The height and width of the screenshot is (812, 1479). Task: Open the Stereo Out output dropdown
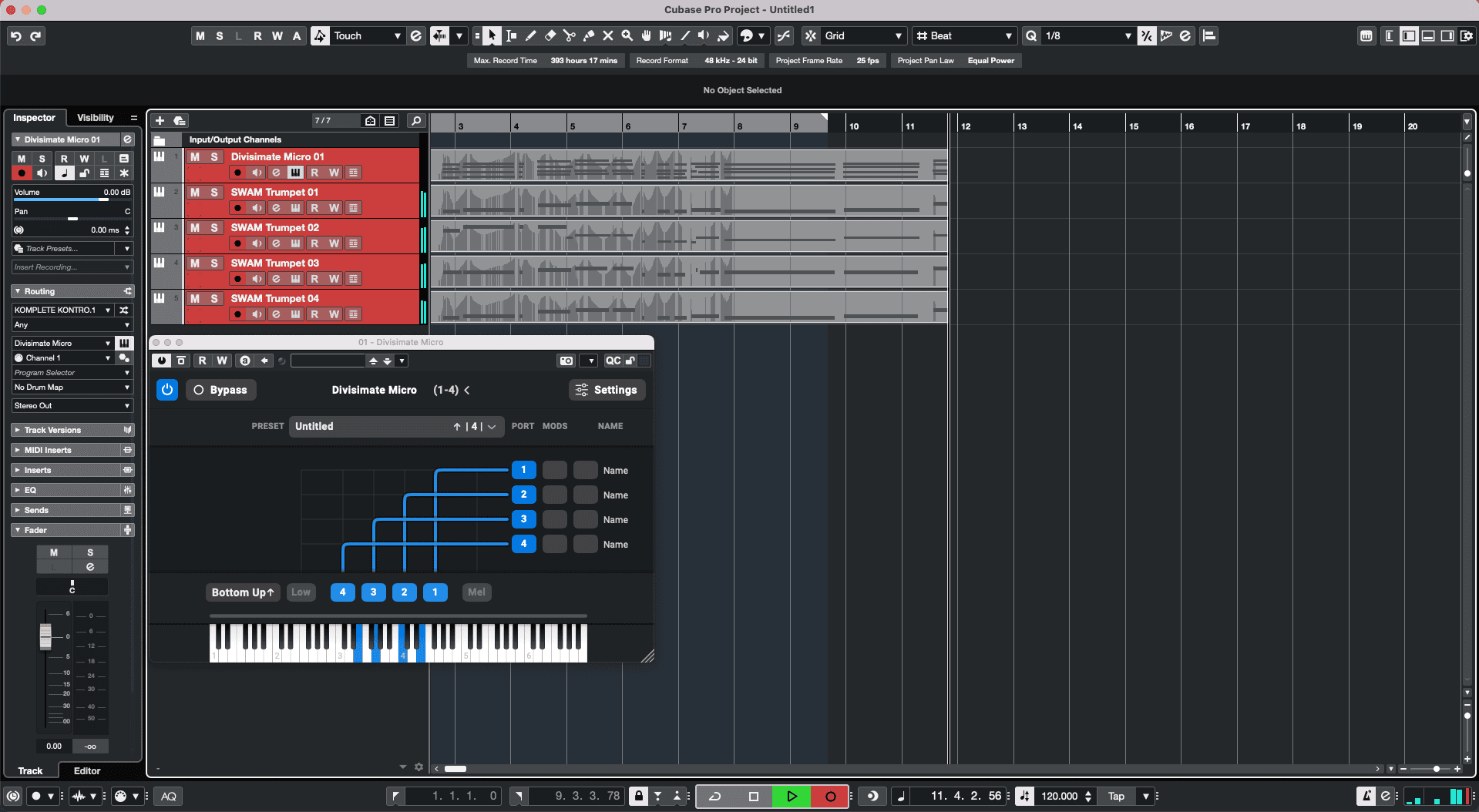pos(72,405)
